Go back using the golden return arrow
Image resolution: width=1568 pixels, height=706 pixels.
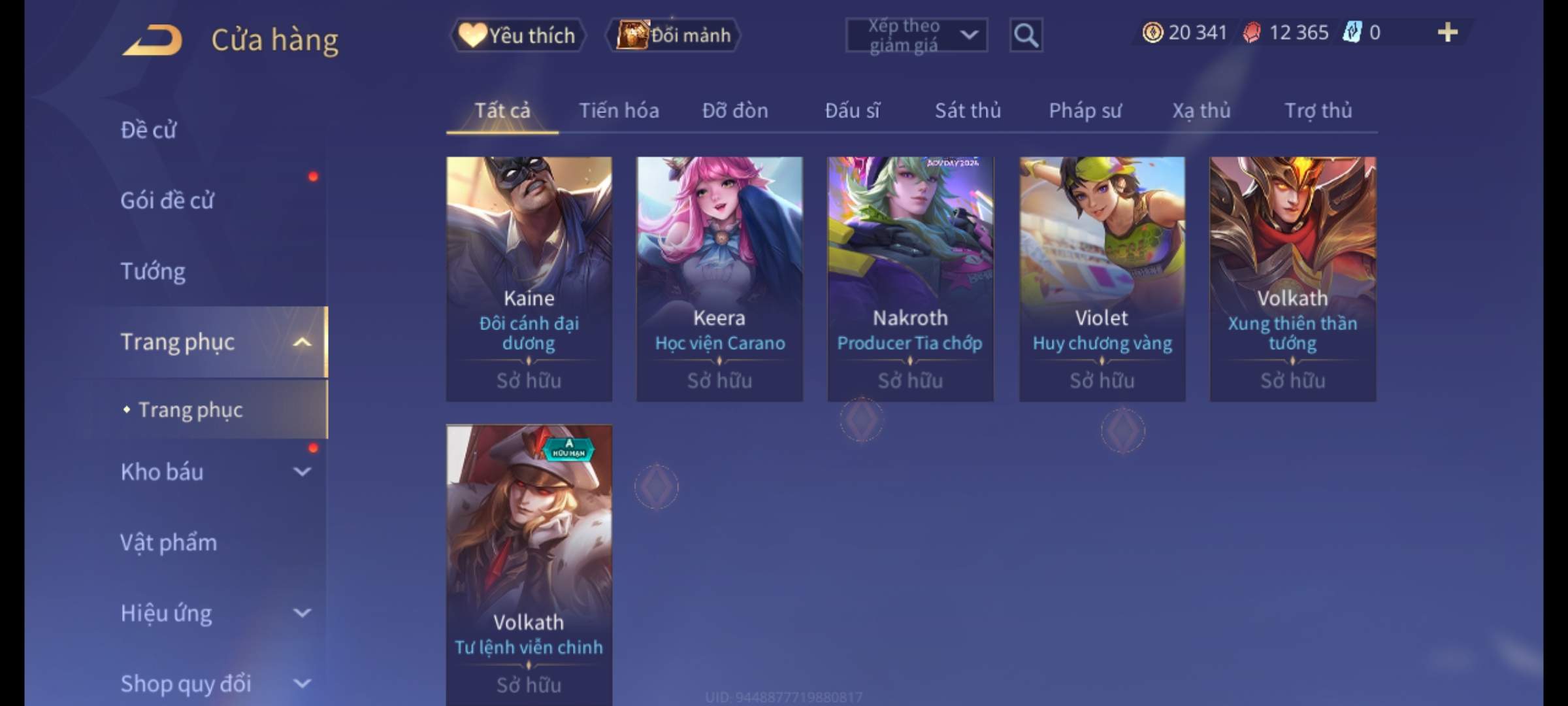pyautogui.click(x=152, y=40)
